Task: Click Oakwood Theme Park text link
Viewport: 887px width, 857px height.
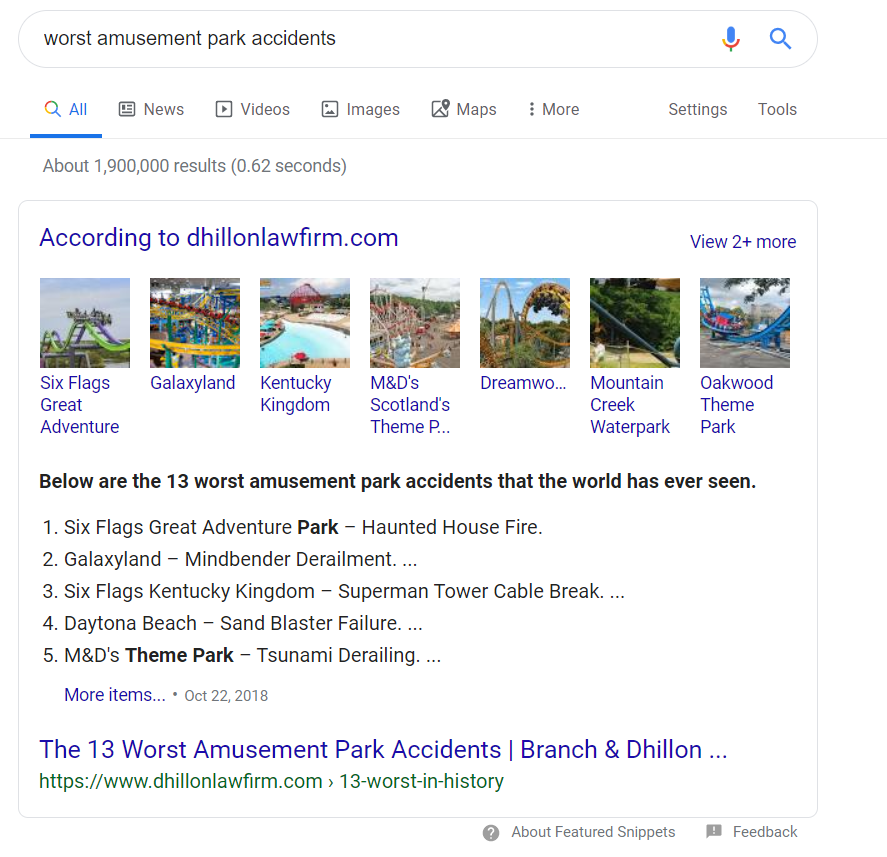Action: click(x=737, y=404)
